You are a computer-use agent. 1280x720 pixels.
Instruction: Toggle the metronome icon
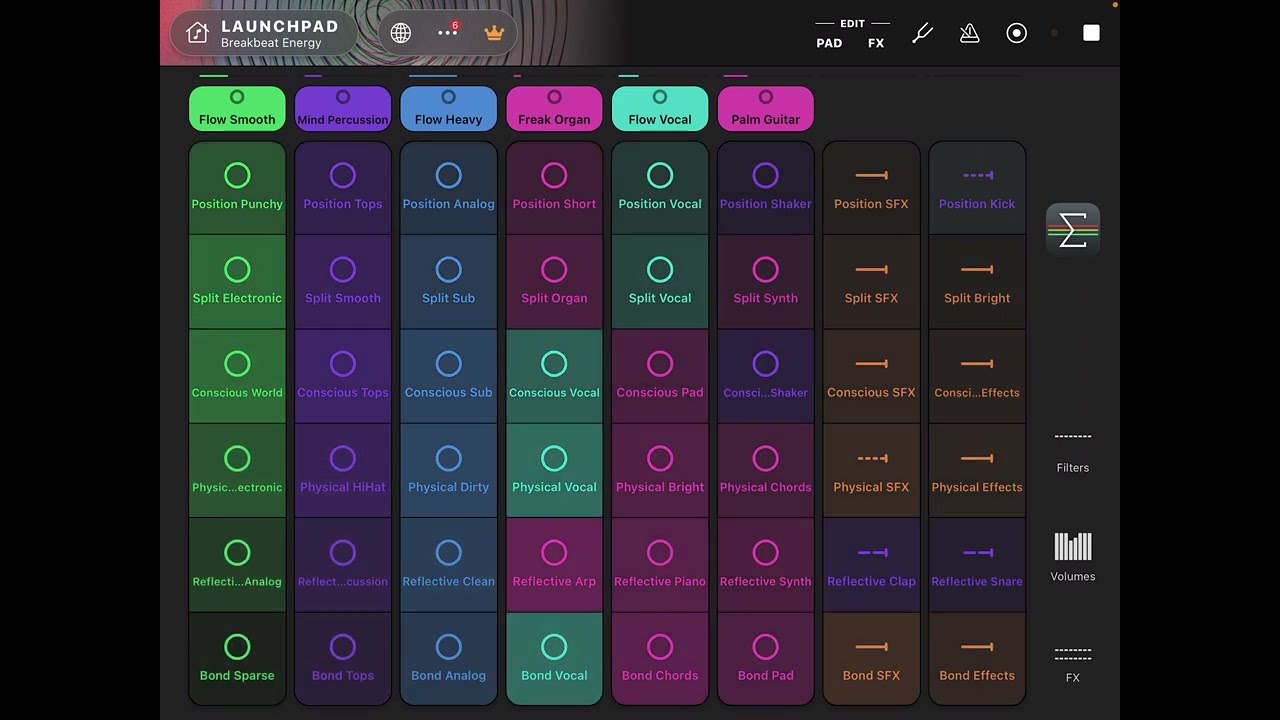coord(969,33)
